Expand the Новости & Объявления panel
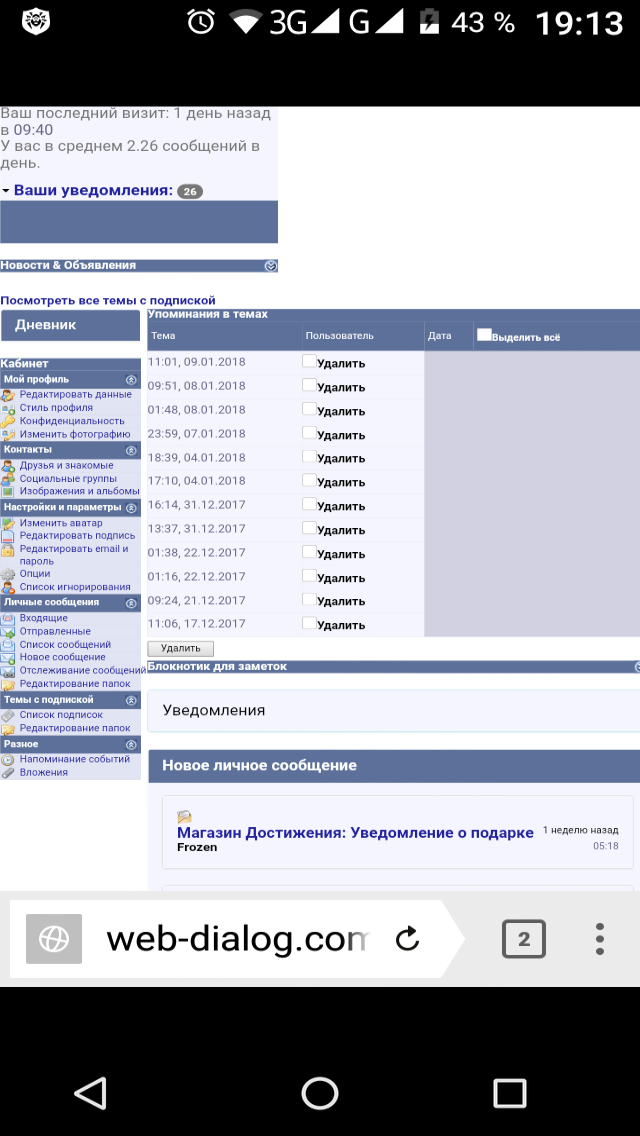This screenshot has width=640, height=1136. (270, 266)
